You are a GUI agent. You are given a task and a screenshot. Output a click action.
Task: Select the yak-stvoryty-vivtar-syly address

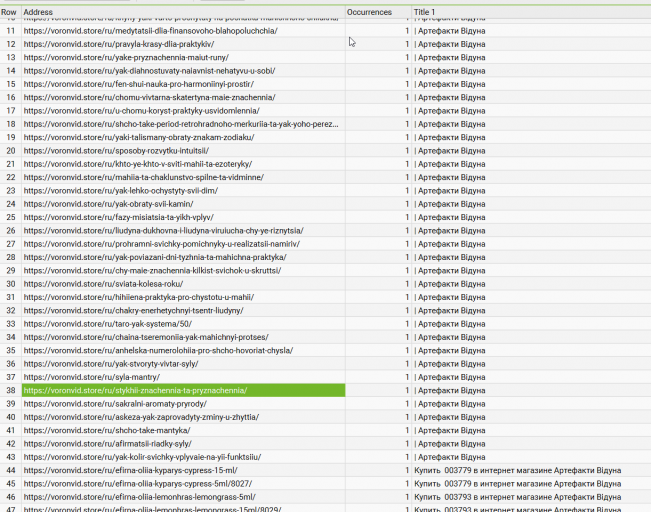[x=110, y=364]
